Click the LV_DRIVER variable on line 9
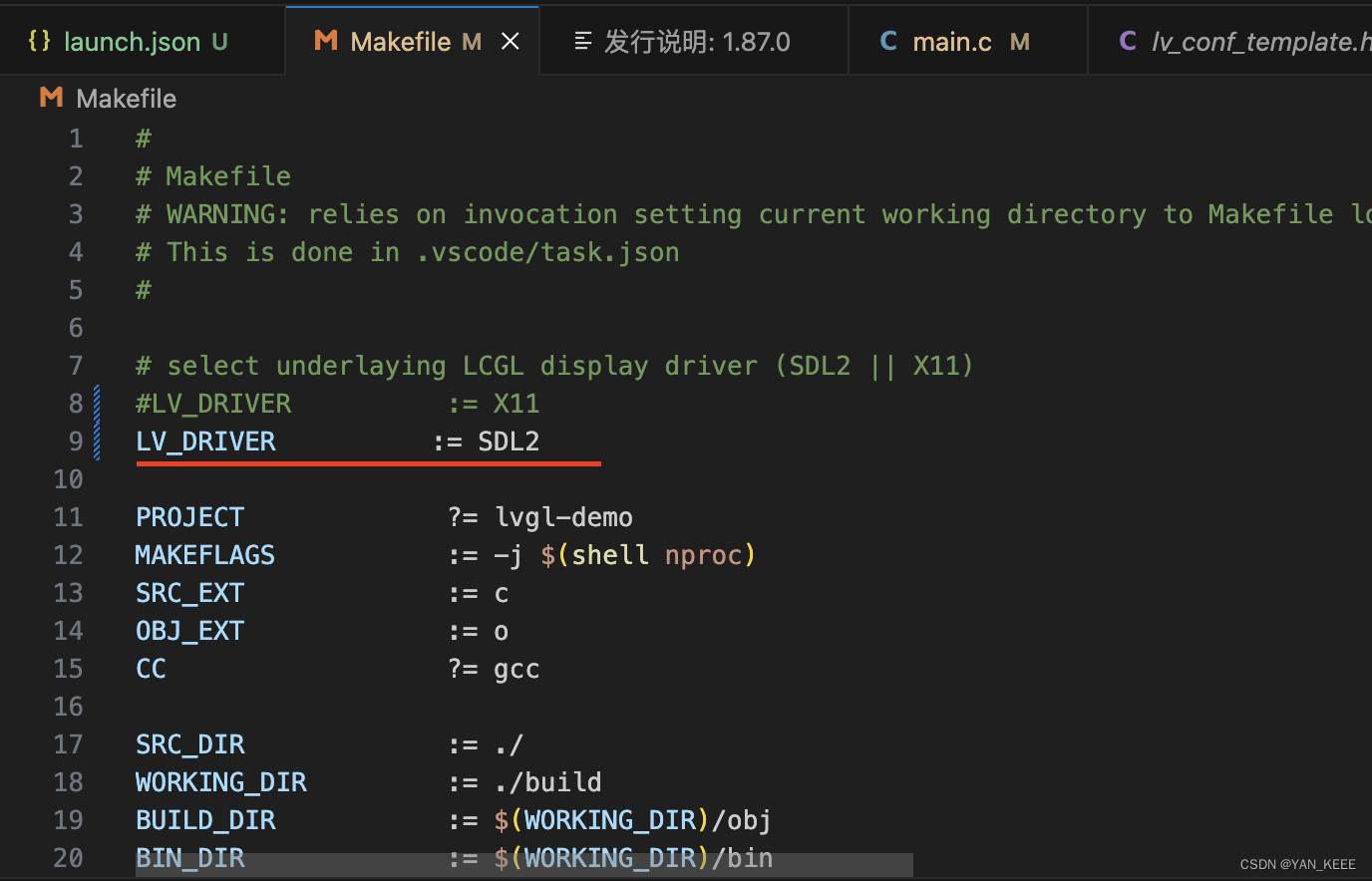The height and width of the screenshot is (881, 1372). click(205, 441)
